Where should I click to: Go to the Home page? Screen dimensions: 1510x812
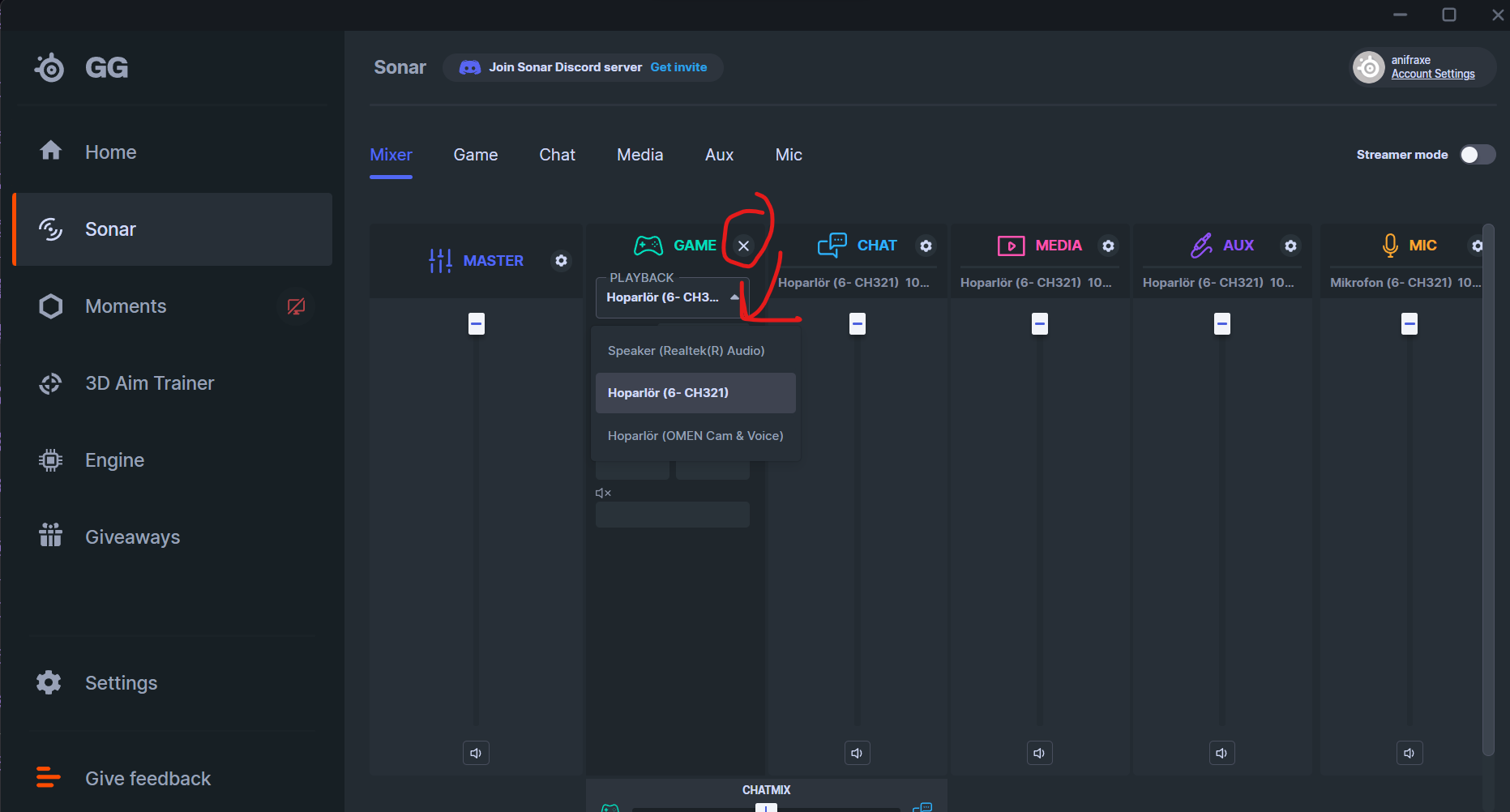(x=172, y=152)
